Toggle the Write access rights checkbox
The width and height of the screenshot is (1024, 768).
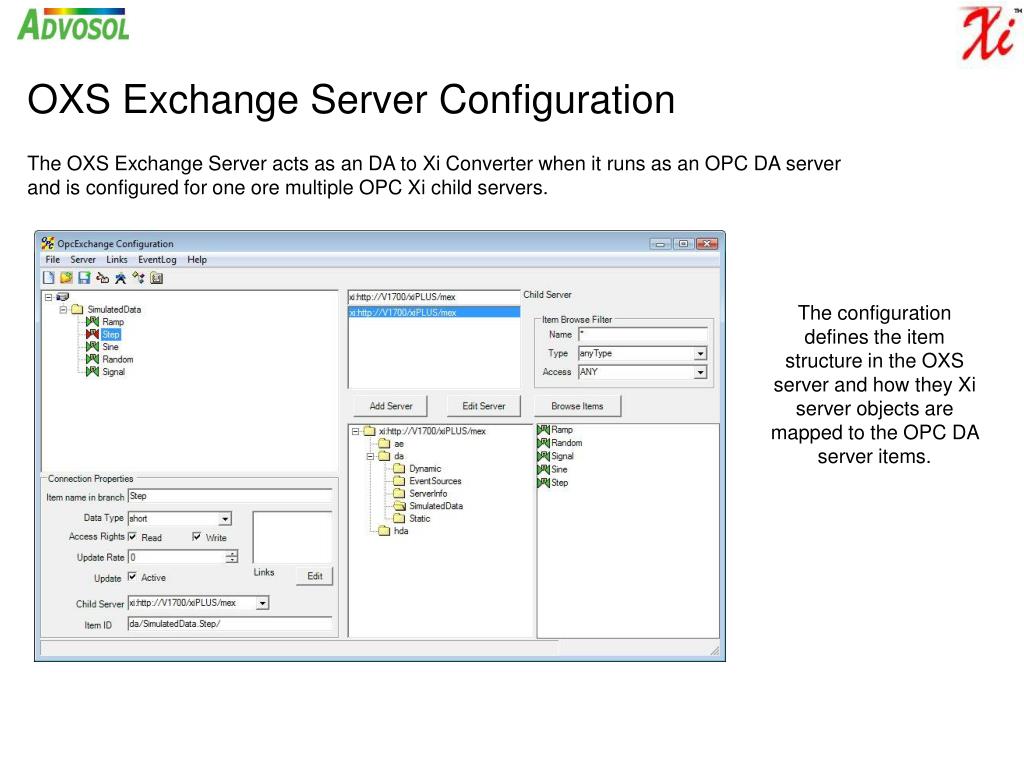(197, 537)
